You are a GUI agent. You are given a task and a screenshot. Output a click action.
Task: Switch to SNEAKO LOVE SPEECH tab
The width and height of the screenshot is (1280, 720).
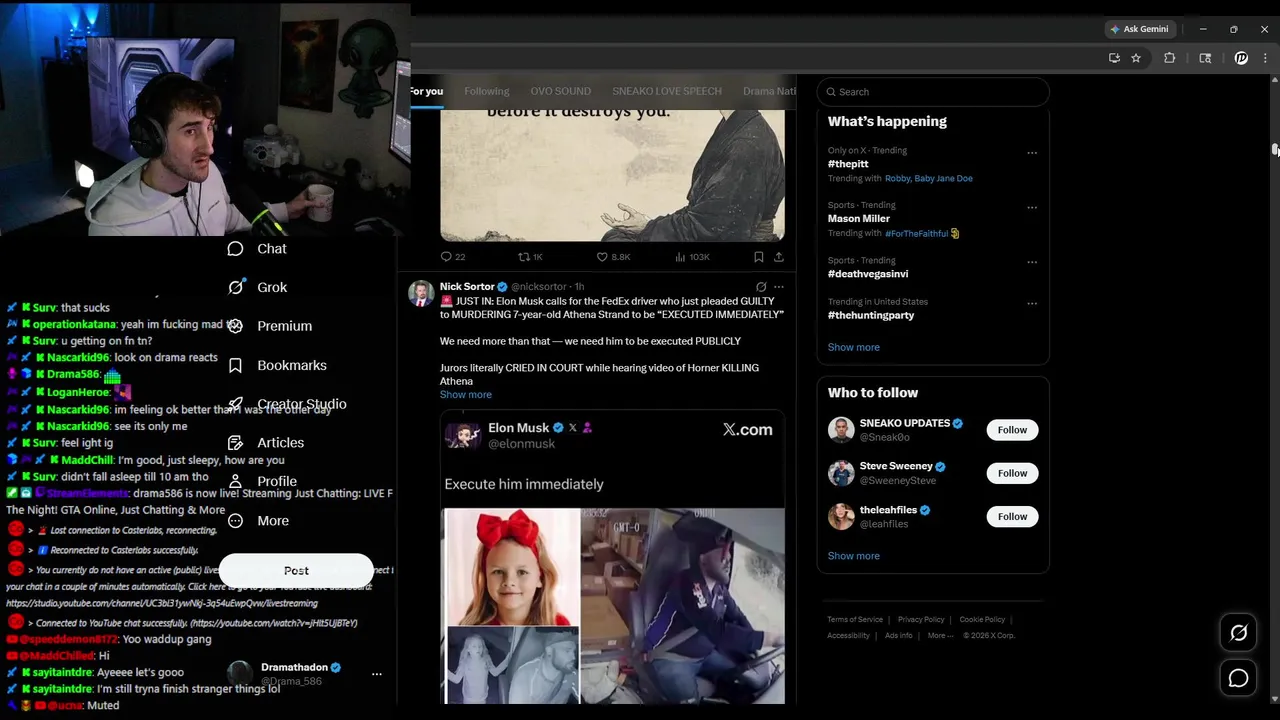667,91
